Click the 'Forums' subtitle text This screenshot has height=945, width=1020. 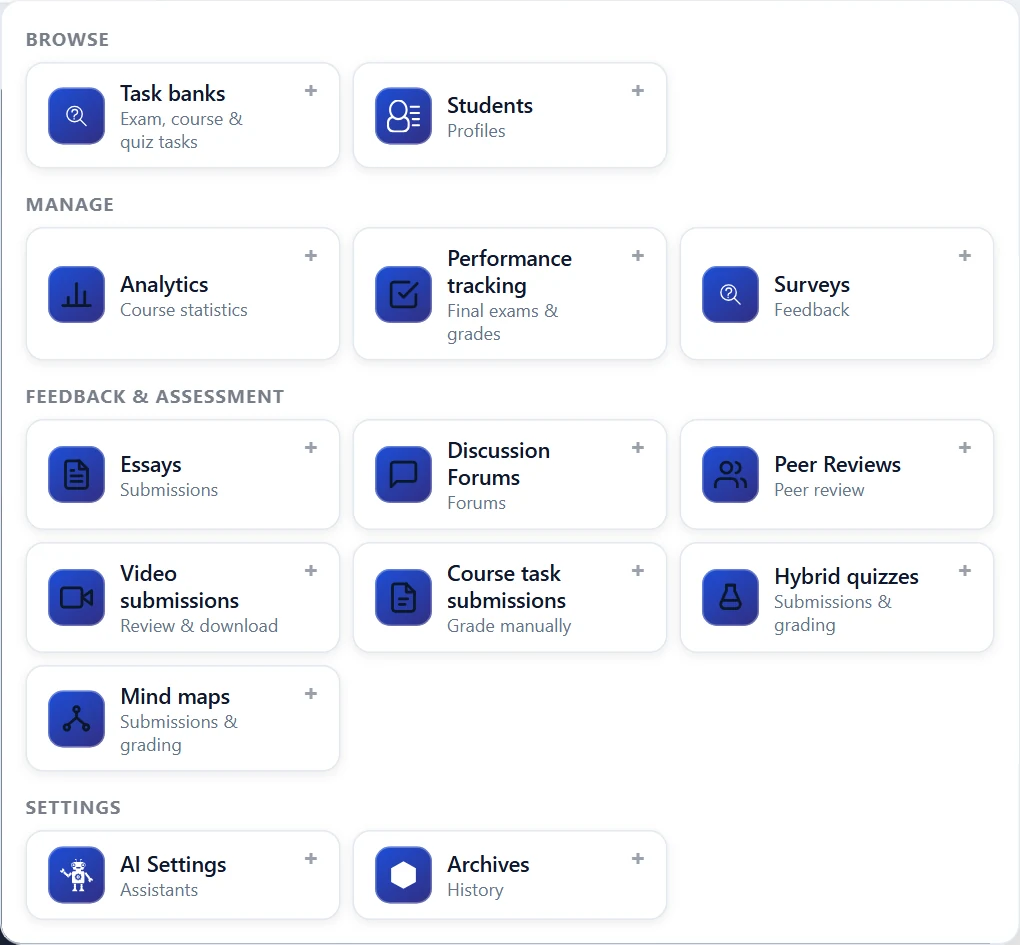[476, 503]
